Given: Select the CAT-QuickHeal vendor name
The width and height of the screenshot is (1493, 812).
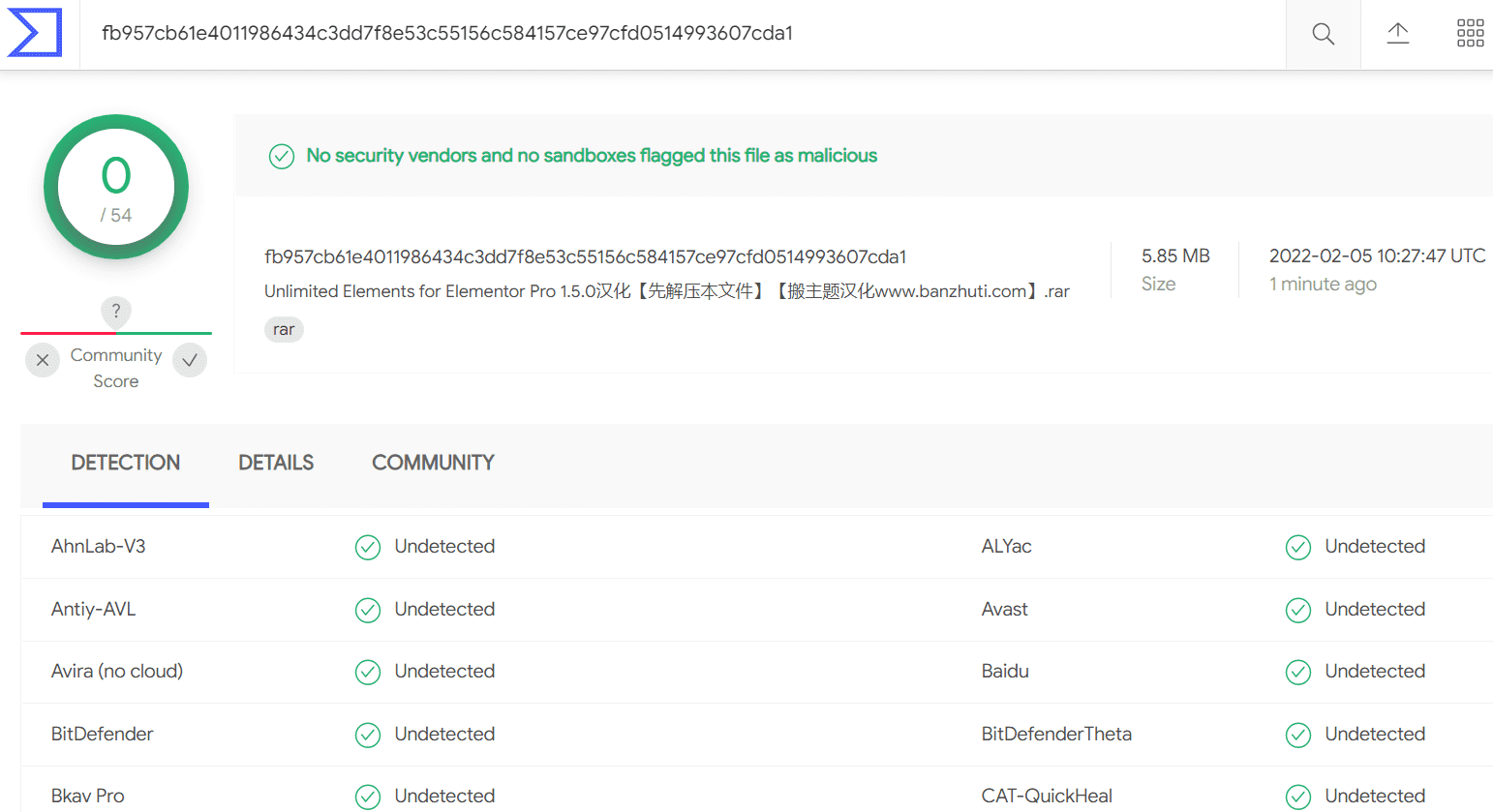Looking at the screenshot, I should click(x=1047, y=797).
